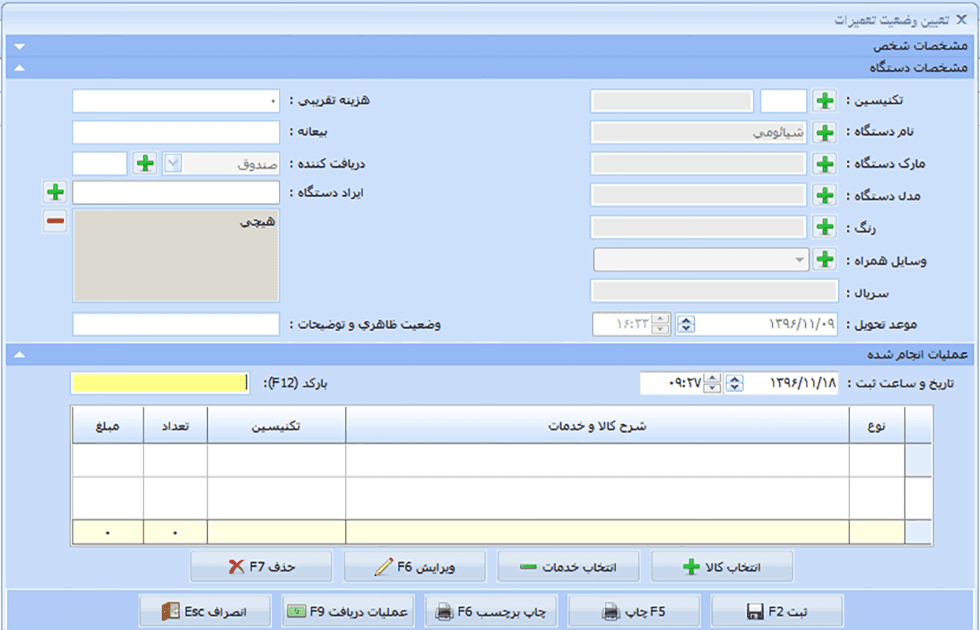Collapse the عملیات انجام شده section
980x630 pixels.
click(19, 355)
